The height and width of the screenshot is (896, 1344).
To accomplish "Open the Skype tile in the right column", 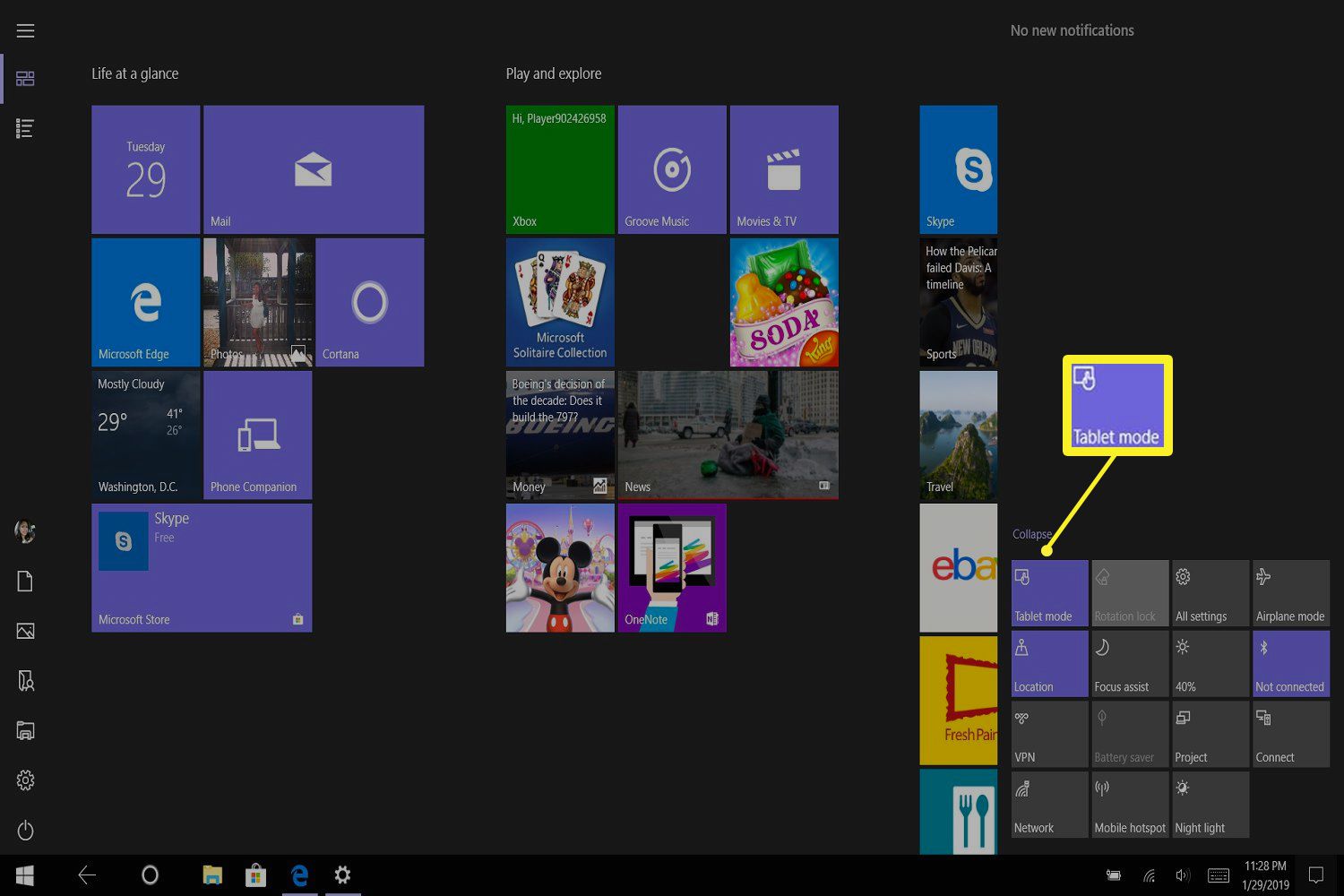I will (958, 169).
